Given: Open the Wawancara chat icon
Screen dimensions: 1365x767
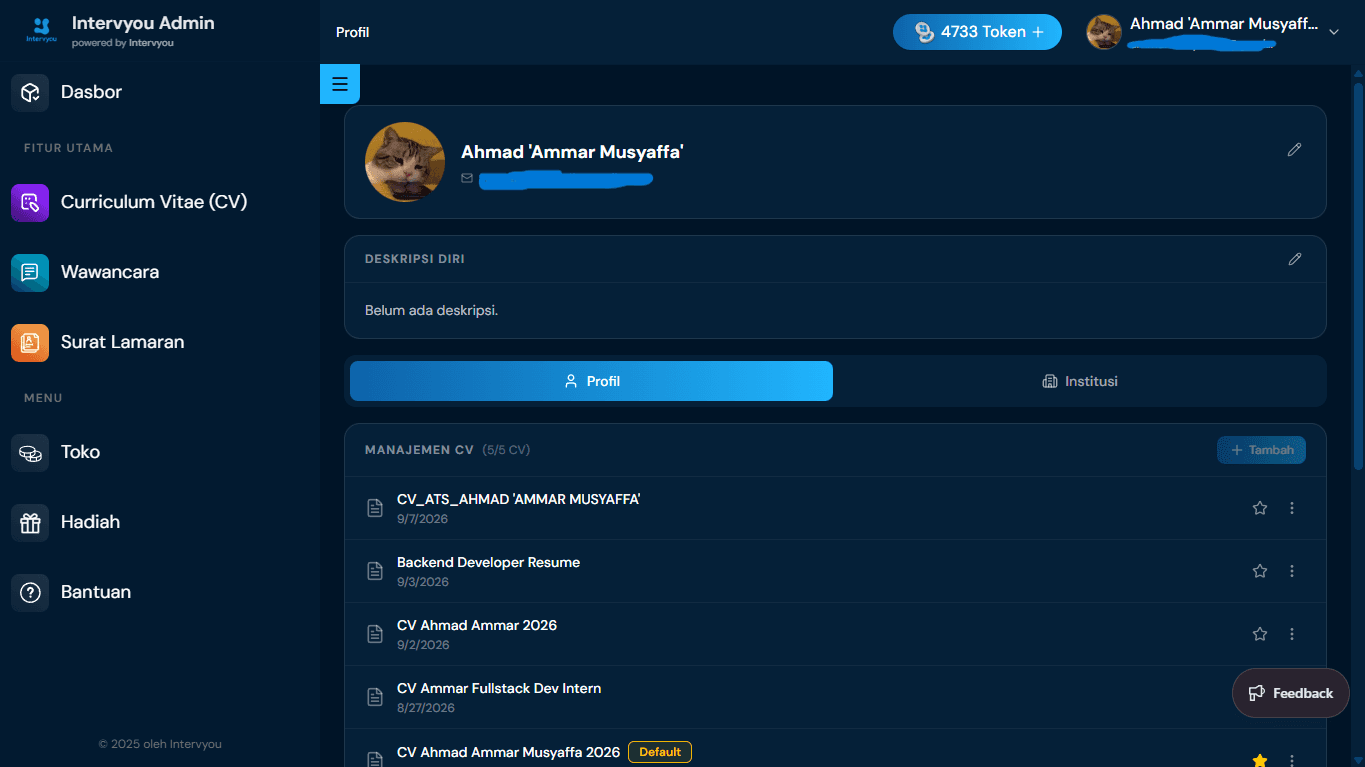Looking at the screenshot, I should (30, 272).
